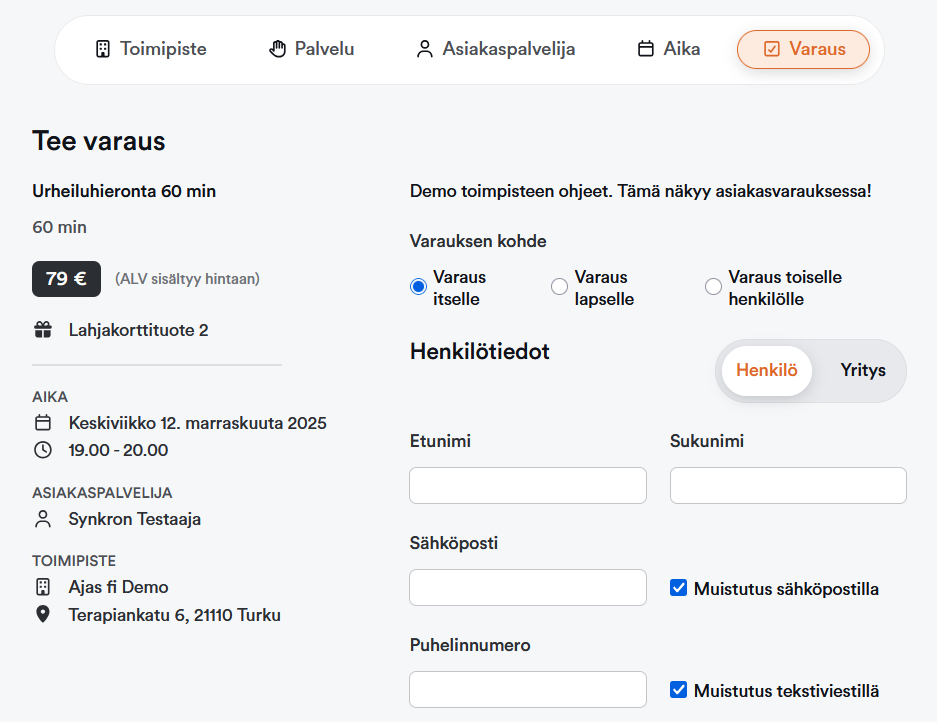Click into the Sähköposti text field

click(x=528, y=588)
